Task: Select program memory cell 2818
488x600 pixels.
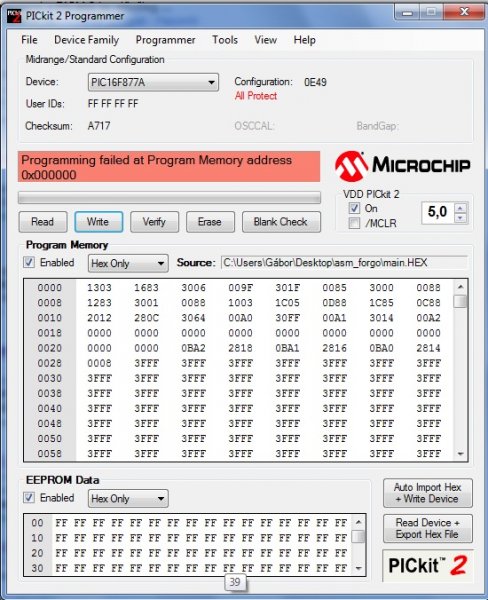Action: click(x=240, y=348)
